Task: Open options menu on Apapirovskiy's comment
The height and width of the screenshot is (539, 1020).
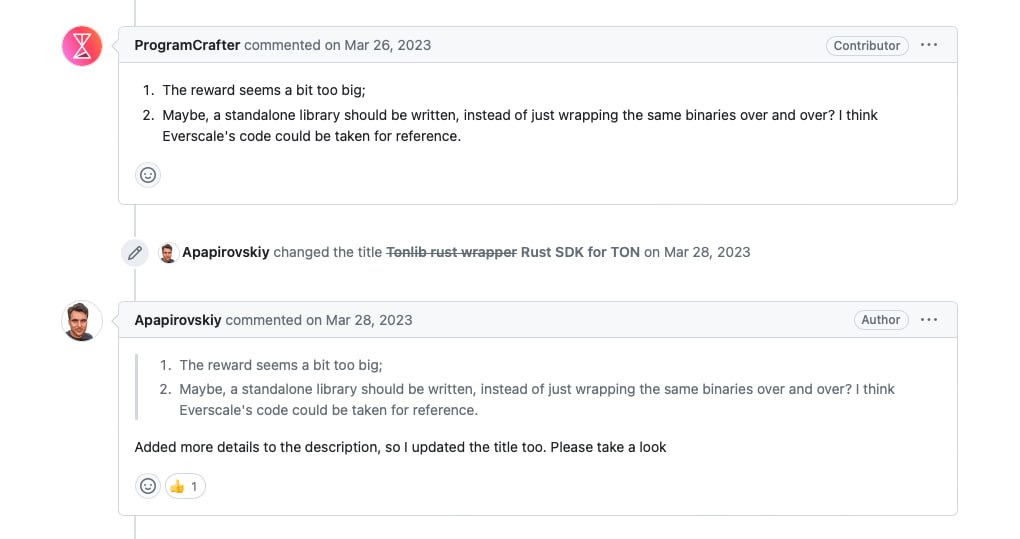Action: [x=929, y=320]
